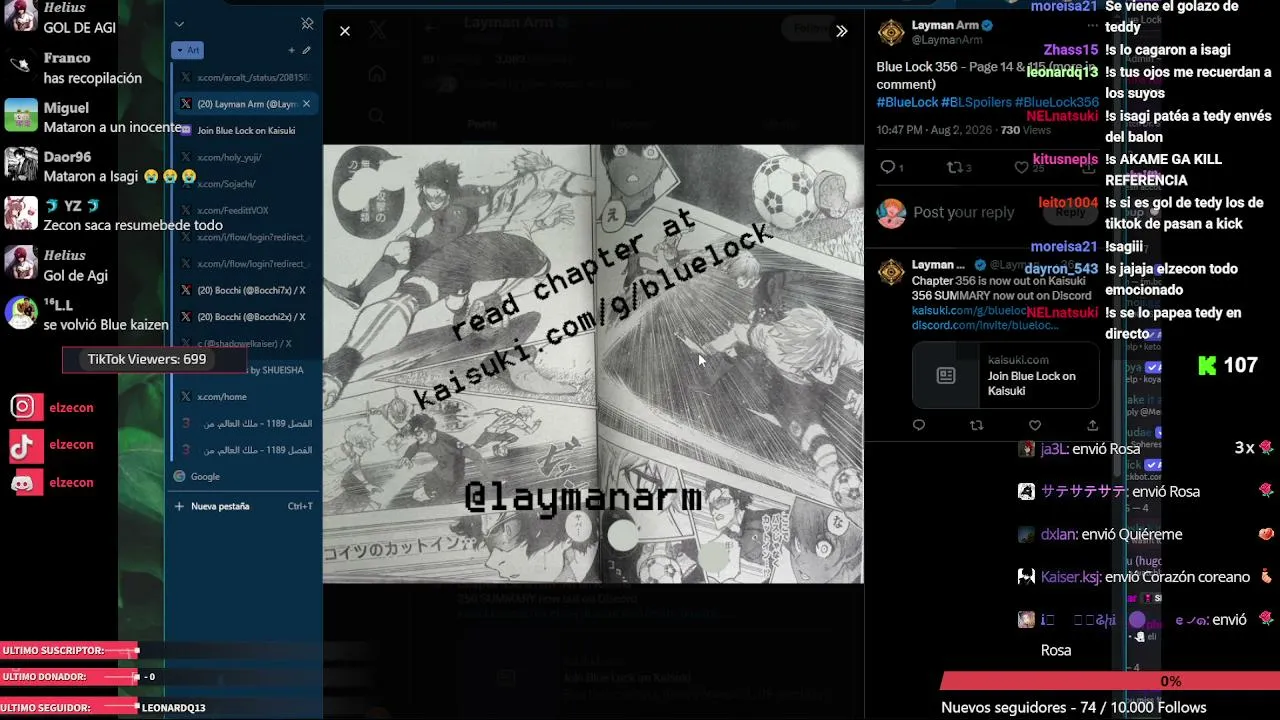Add a new tab to the Art group

(x=291, y=50)
